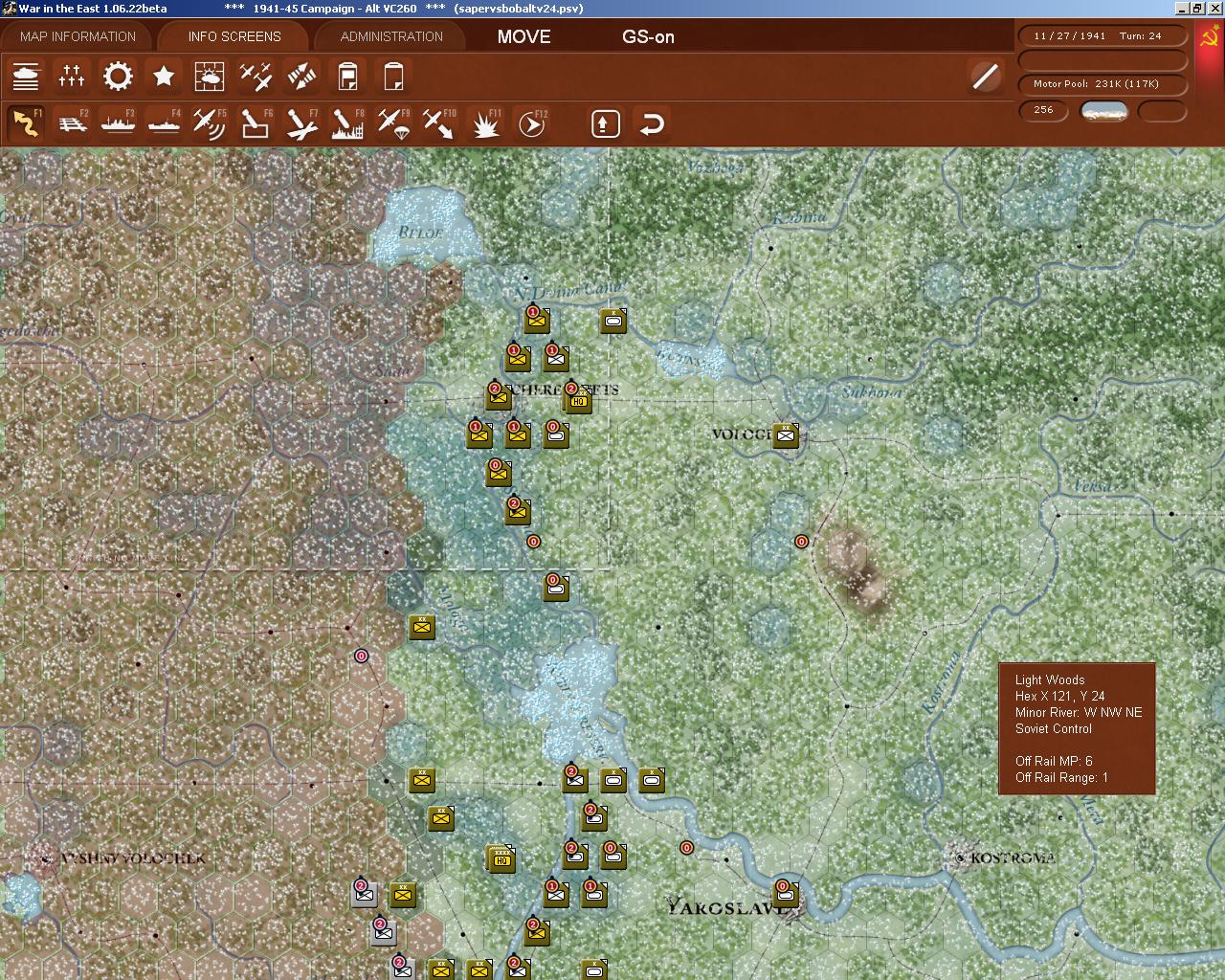Image resolution: width=1225 pixels, height=980 pixels.
Task: Click the date and Turn 24 display
Action: 1102,35
